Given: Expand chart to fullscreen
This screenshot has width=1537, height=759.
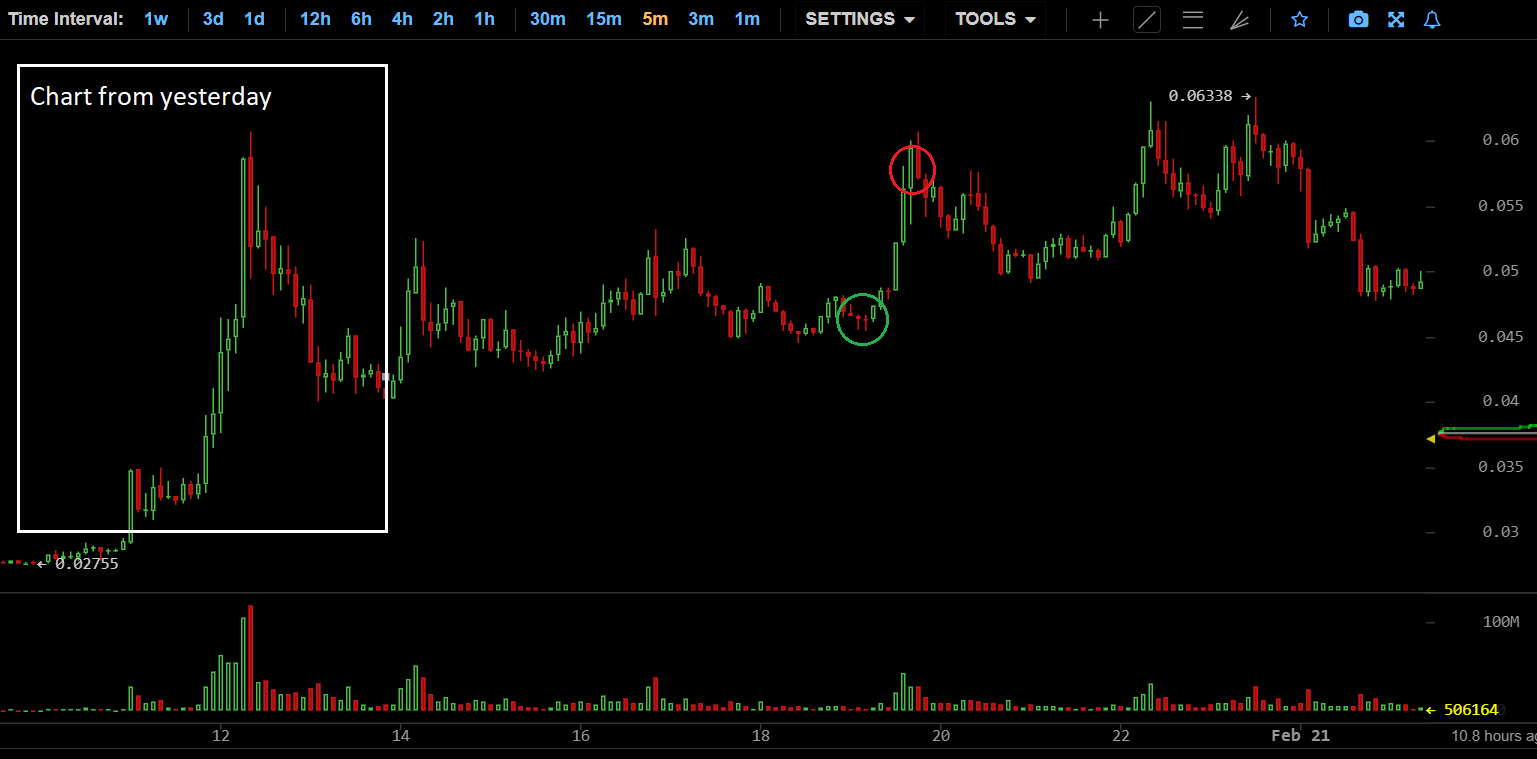Looking at the screenshot, I should coord(1396,20).
